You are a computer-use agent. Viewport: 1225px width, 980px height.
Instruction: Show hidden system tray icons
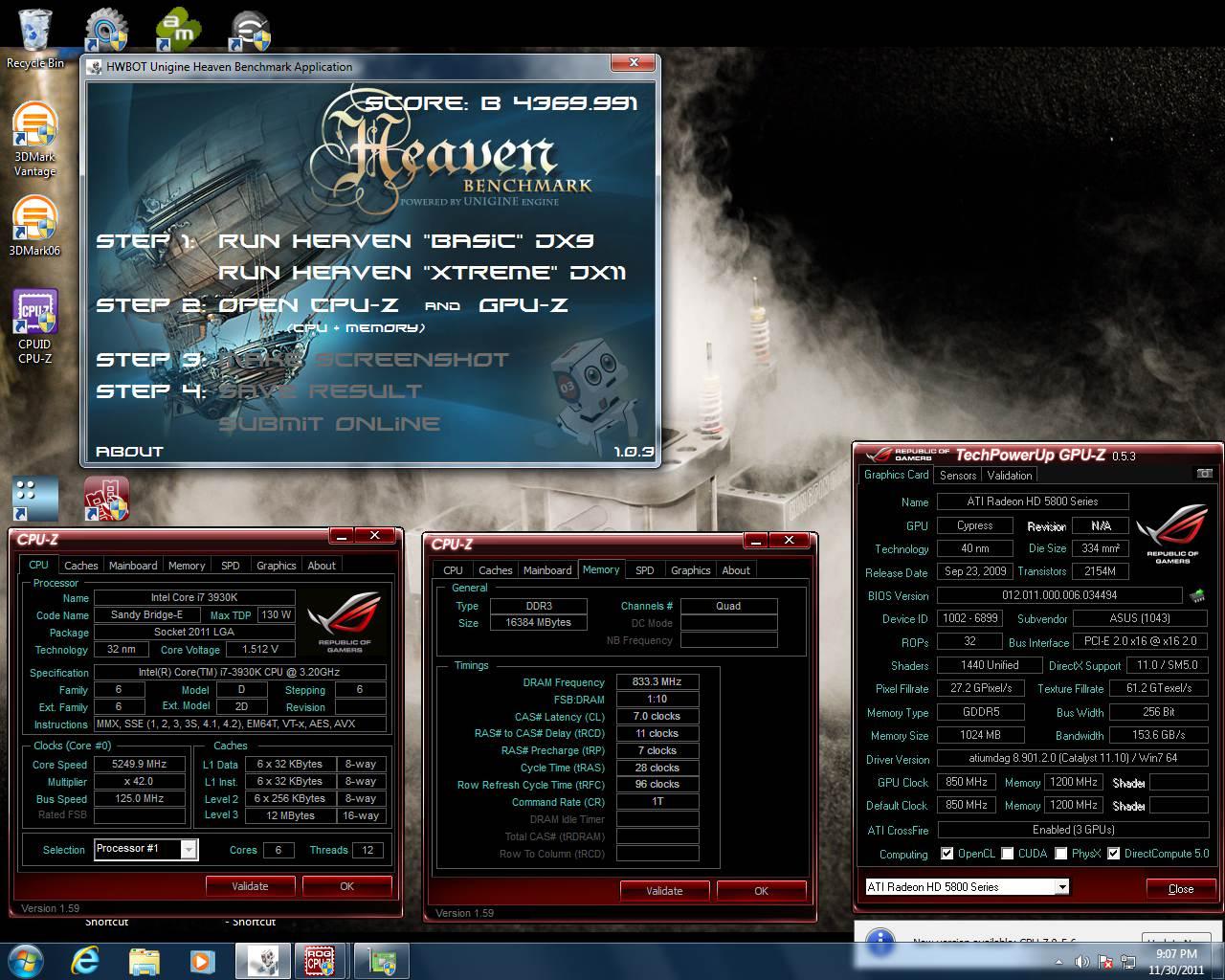(x=1058, y=962)
